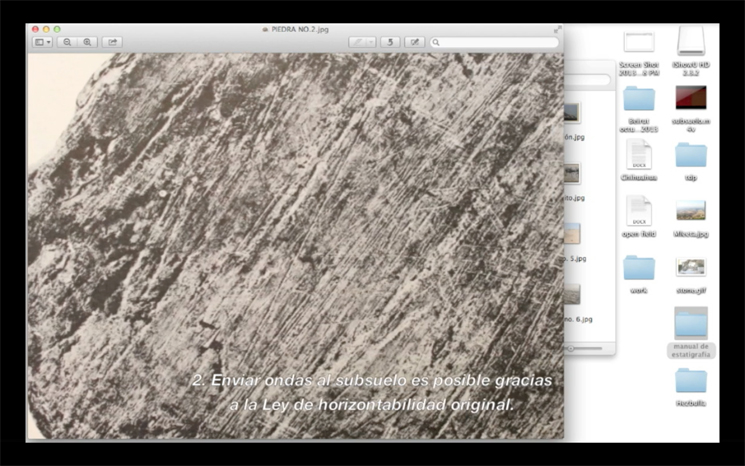Rotate the image with the Rotate button
The width and height of the screenshot is (745, 466).
pyautogui.click(x=390, y=42)
